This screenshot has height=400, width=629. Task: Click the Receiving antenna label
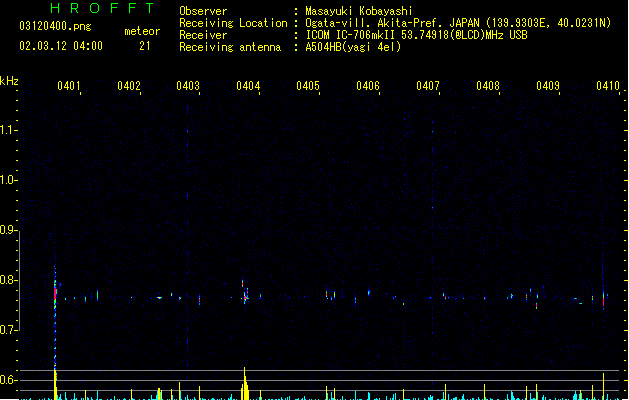(230, 47)
